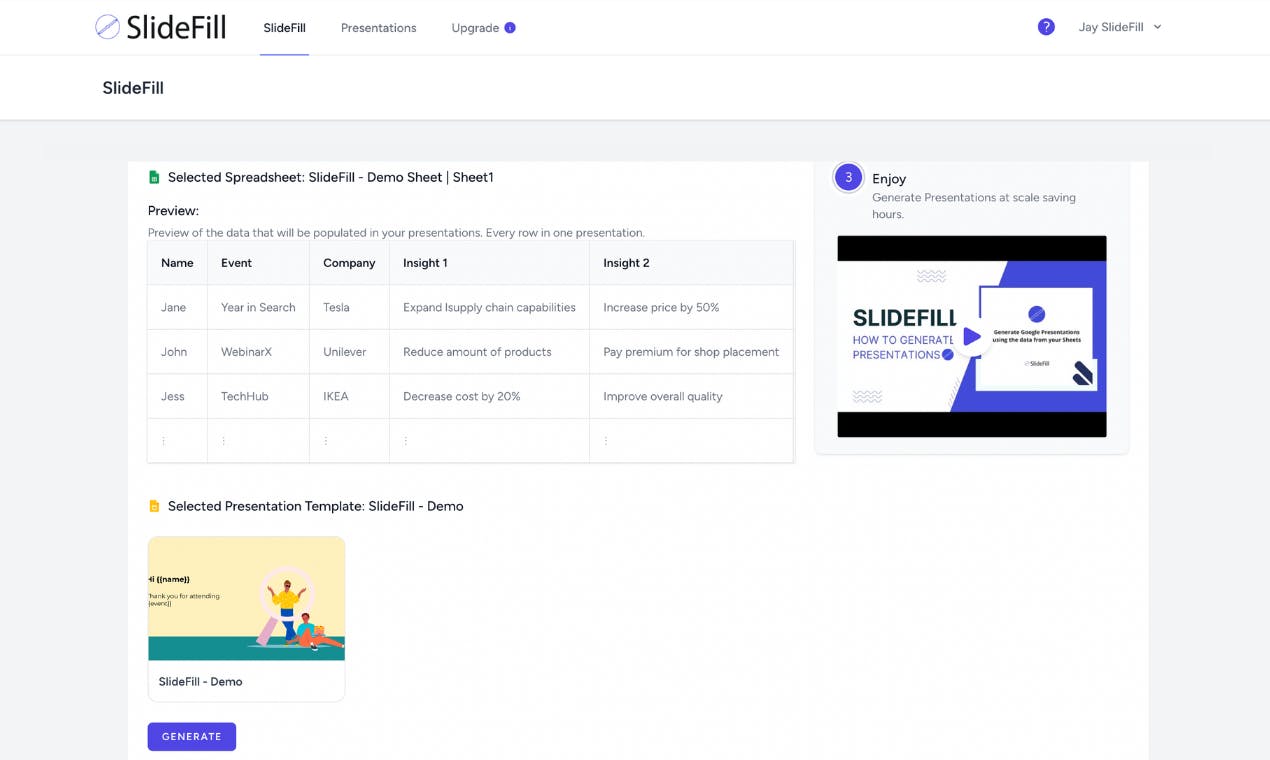Click 'Reduce amount of products' cell

tap(489, 352)
